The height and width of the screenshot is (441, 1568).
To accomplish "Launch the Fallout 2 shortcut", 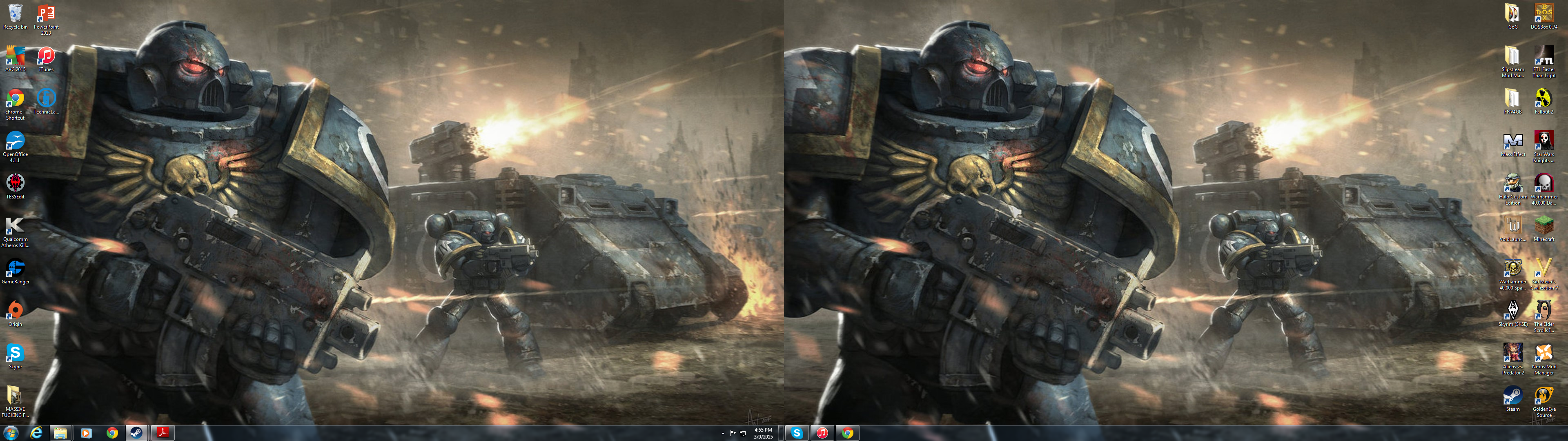I will pos(1543,102).
